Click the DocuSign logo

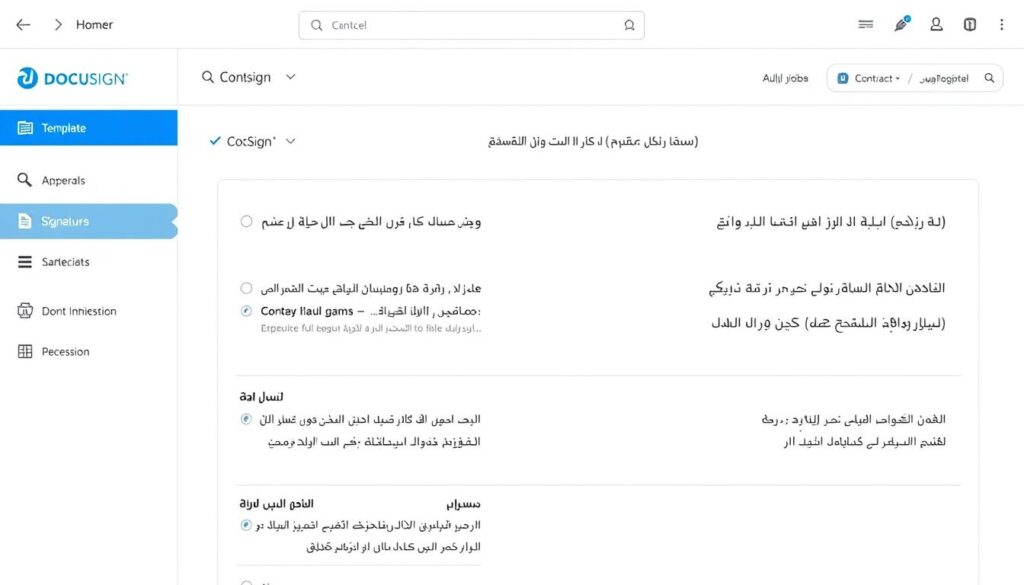point(72,78)
